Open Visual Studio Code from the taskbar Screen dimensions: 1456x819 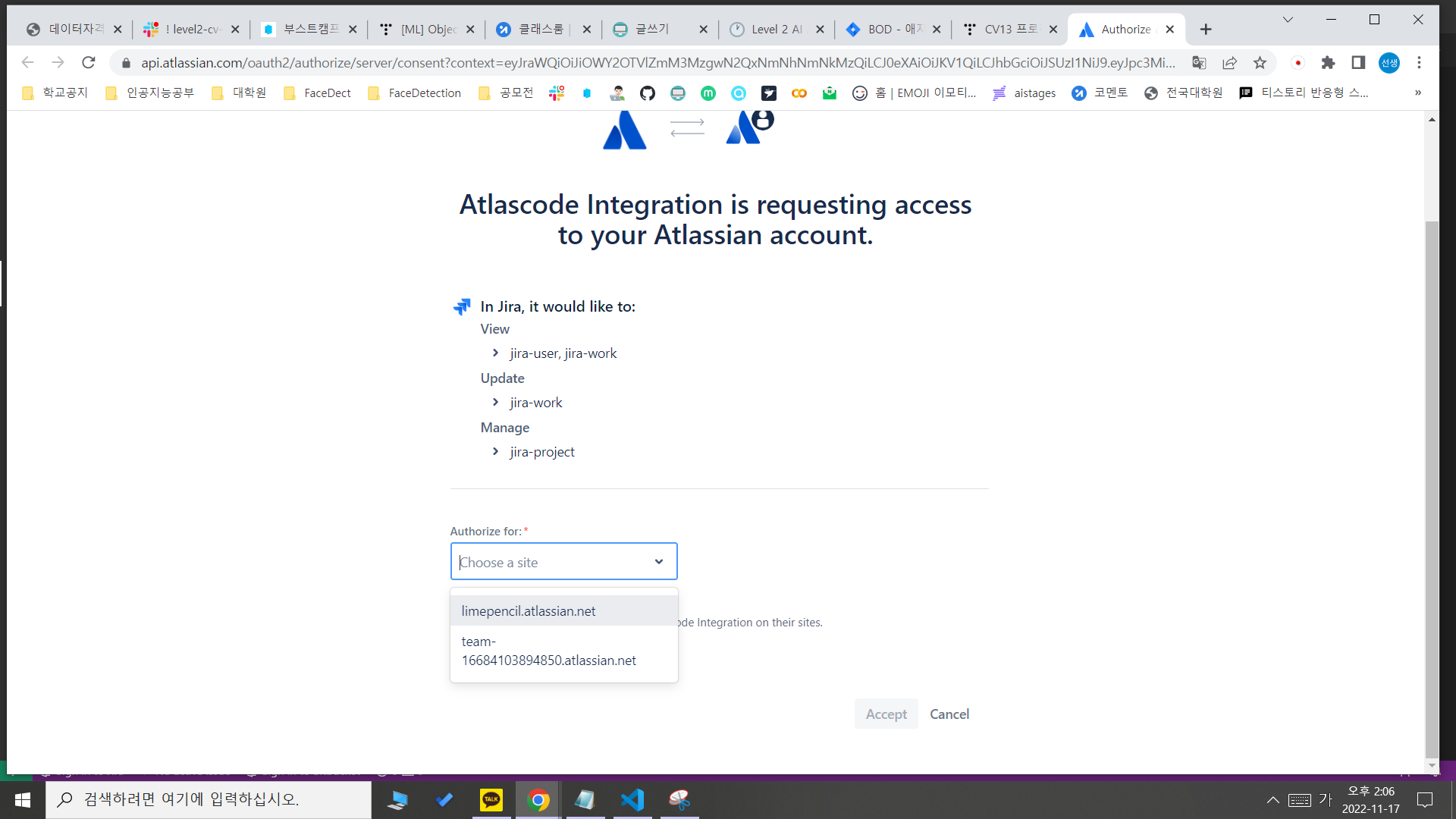point(632,800)
